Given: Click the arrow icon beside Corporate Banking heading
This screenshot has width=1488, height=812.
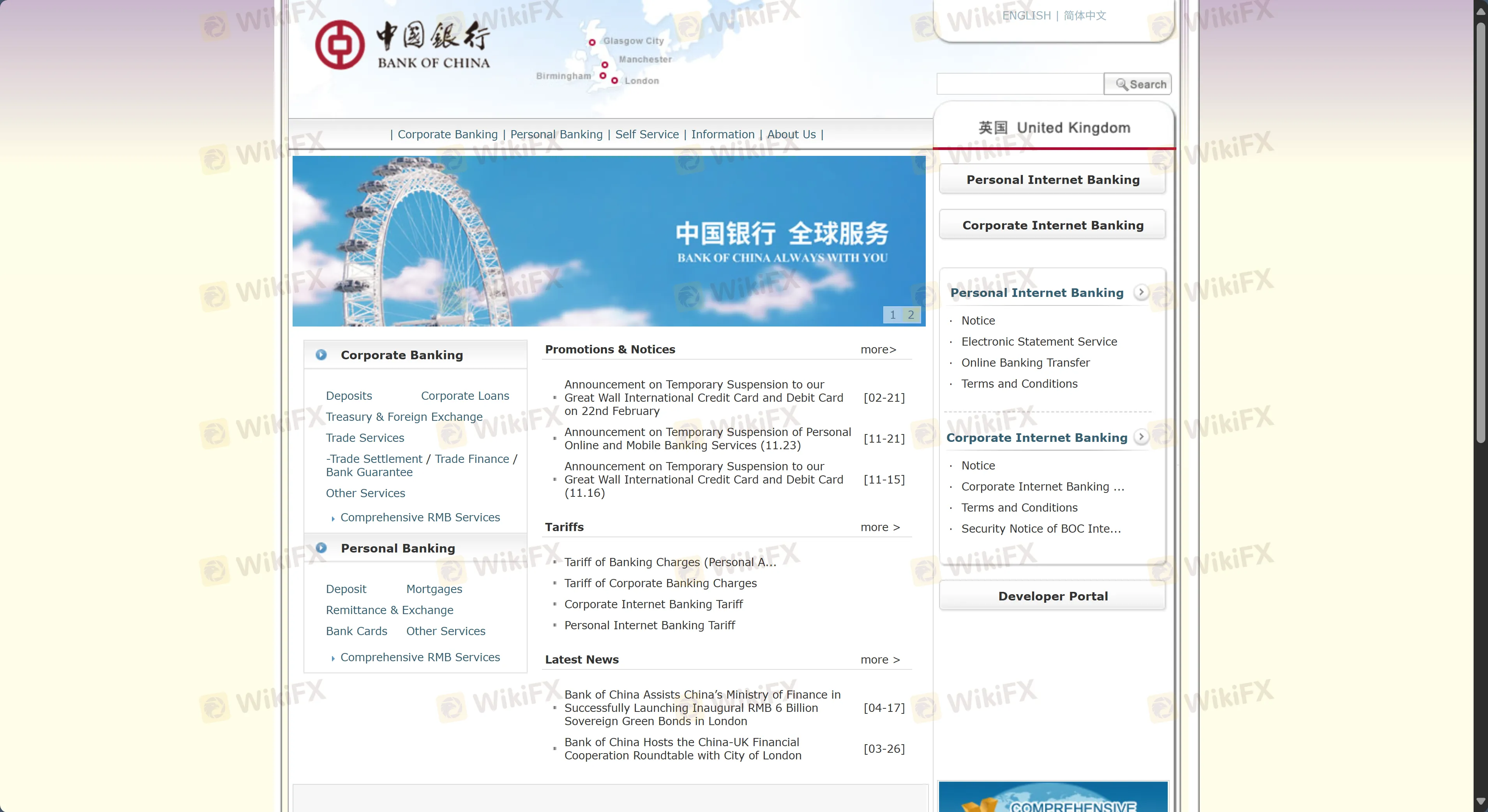Looking at the screenshot, I should pyautogui.click(x=321, y=355).
